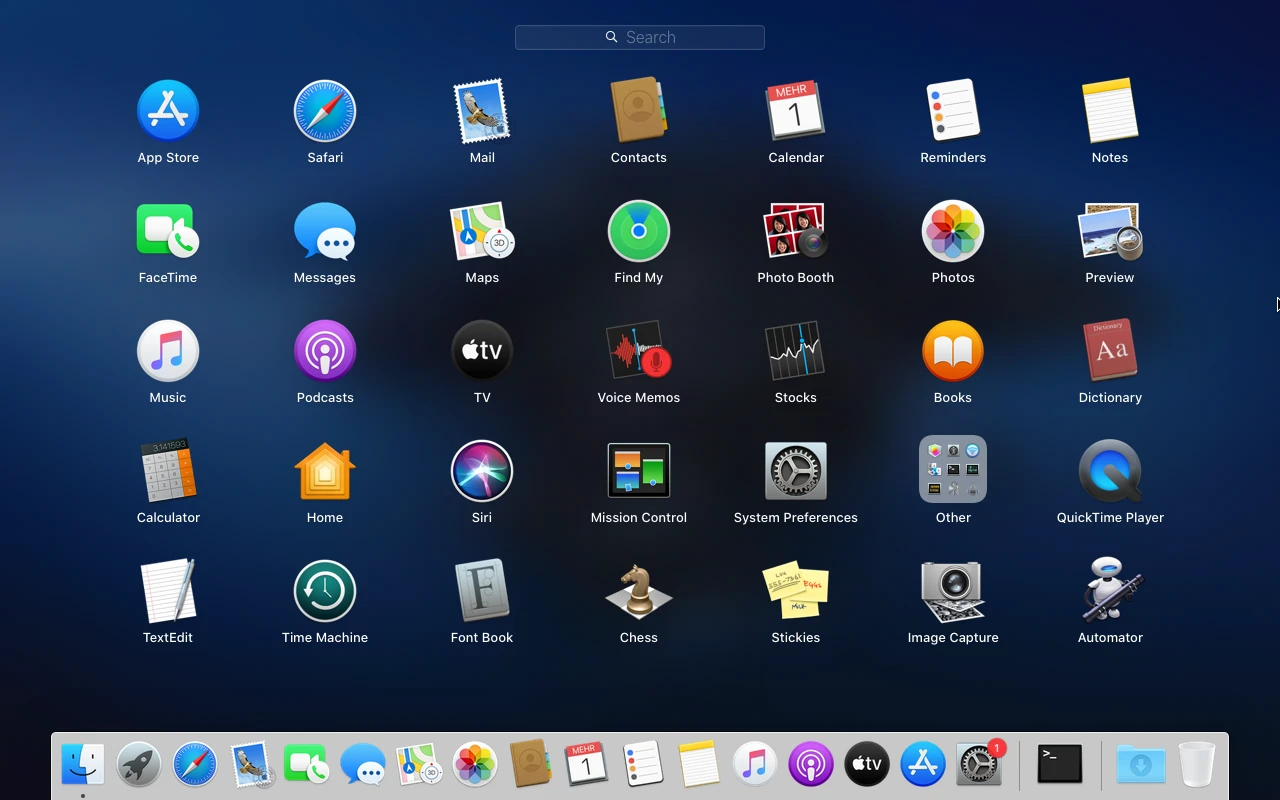Screen dimensions: 1280x800
Task: Open Photos in the Launchpad grid
Action: [953, 231]
